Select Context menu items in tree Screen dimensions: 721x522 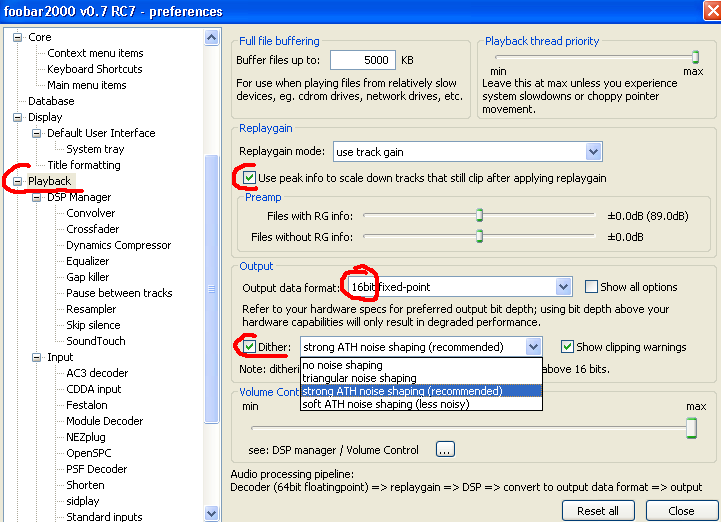[x=95, y=53]
